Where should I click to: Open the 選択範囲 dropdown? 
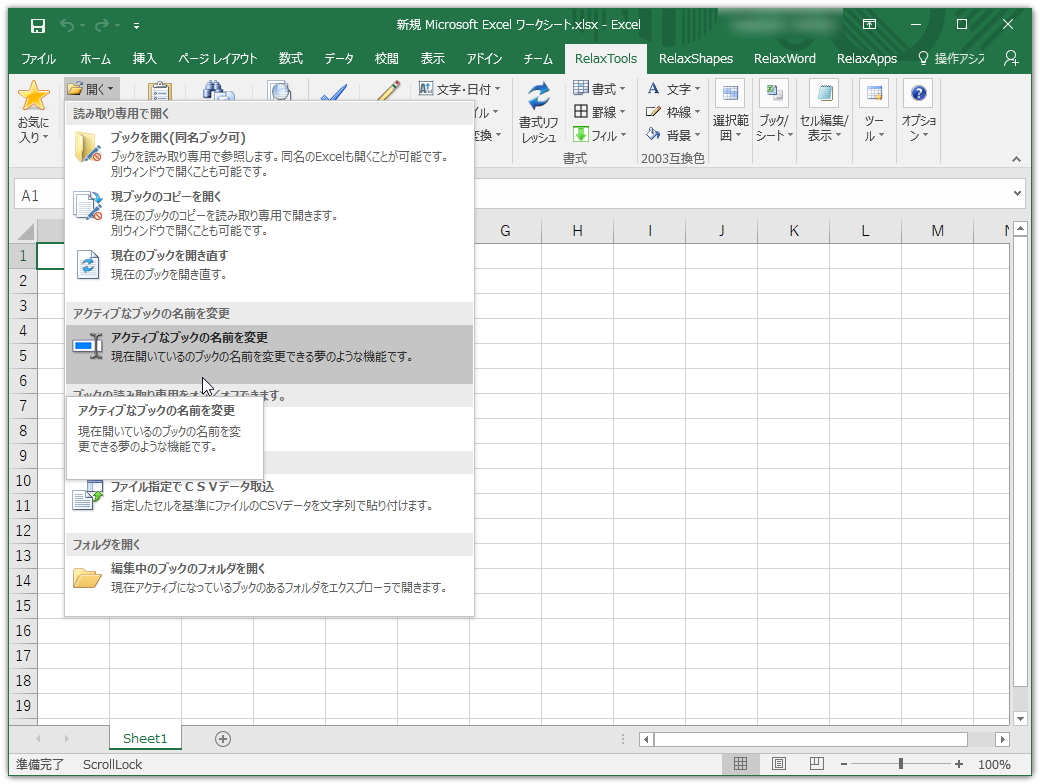tap(729, 112)
